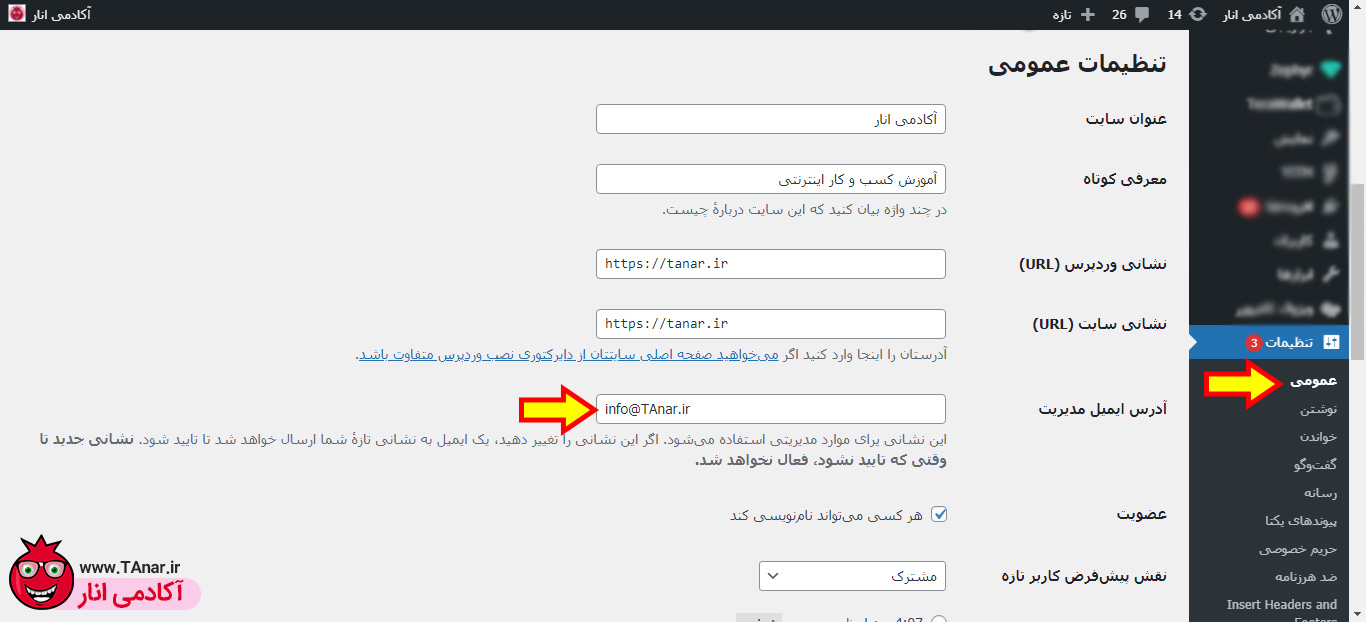Open the نقش پیش‌فرض کاربر تازه combo box
This screenshot has height=622, width=1366.
(852, 576)
